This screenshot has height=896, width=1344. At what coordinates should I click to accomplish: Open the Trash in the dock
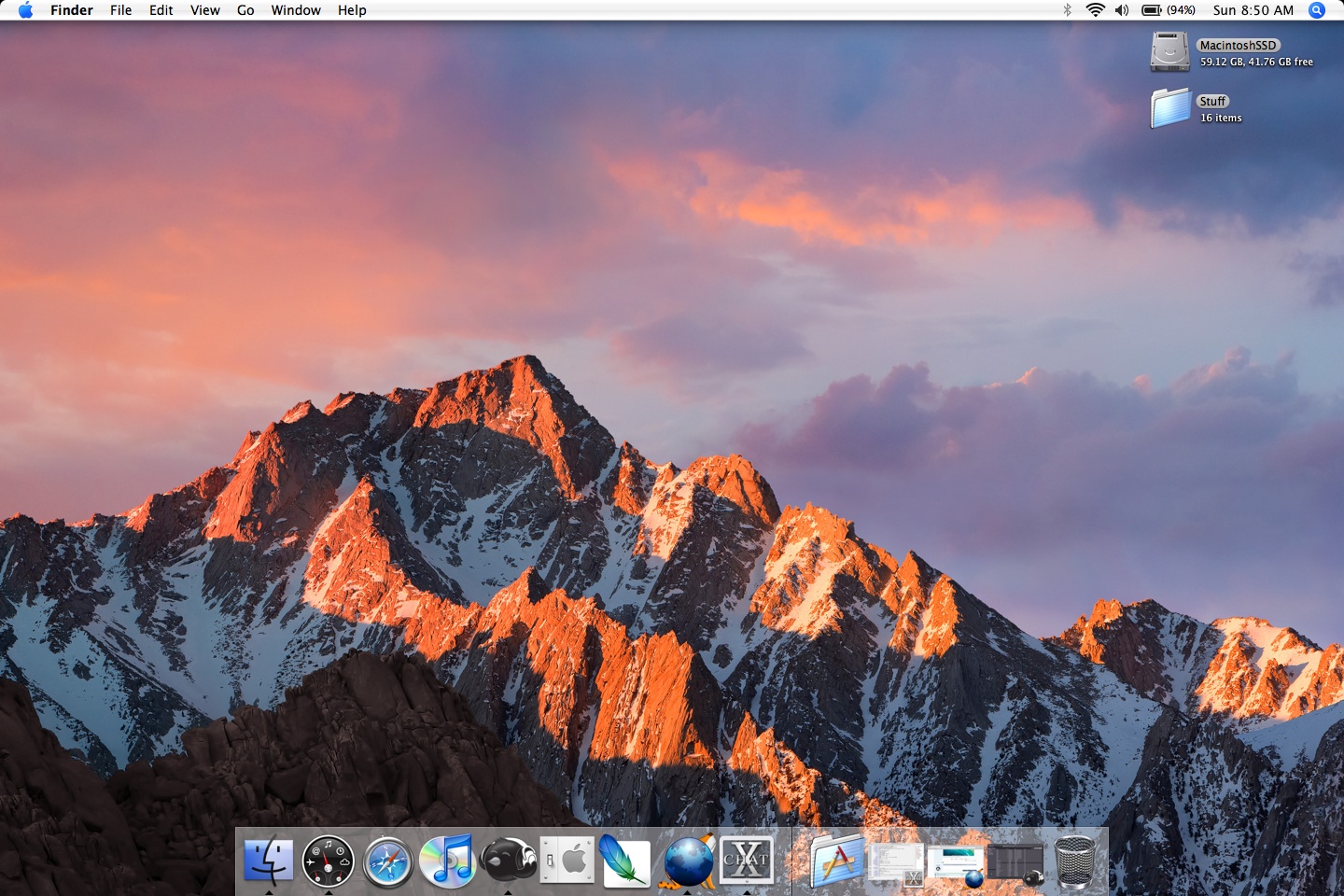pyautogui.click(x=1075, y=861)
